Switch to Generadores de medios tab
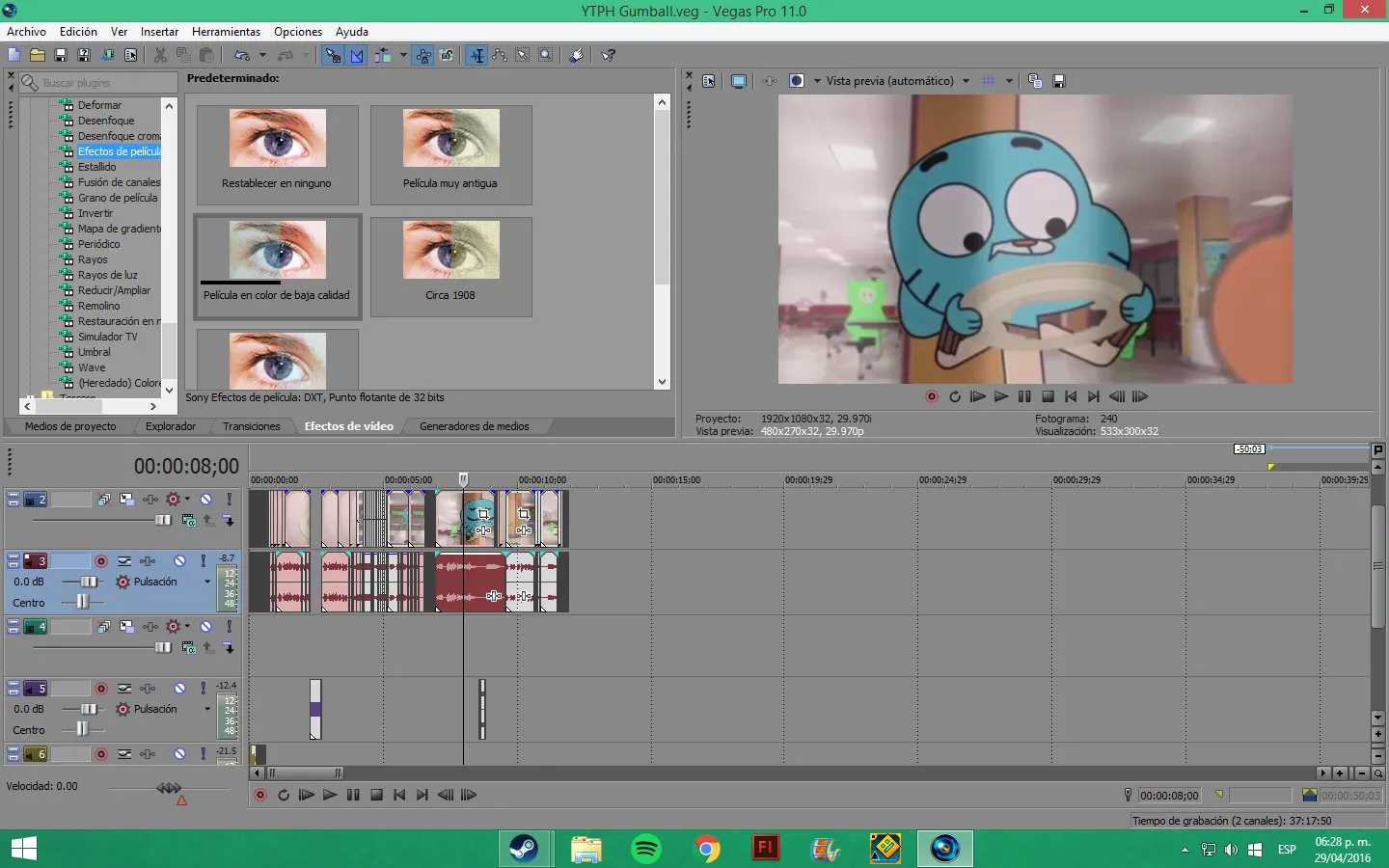Screen dimensions: 1389x868 click(x=475, y=426)
